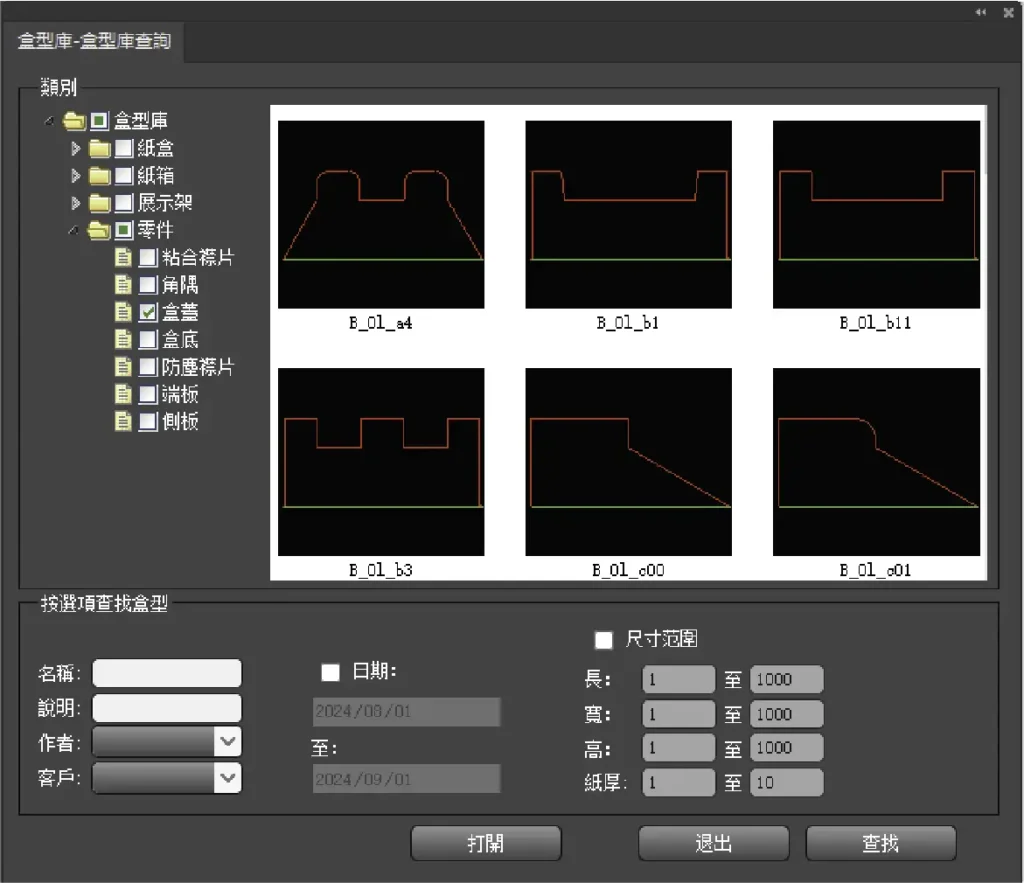Check the 盒底 checkbox

(x=148, y=340)
